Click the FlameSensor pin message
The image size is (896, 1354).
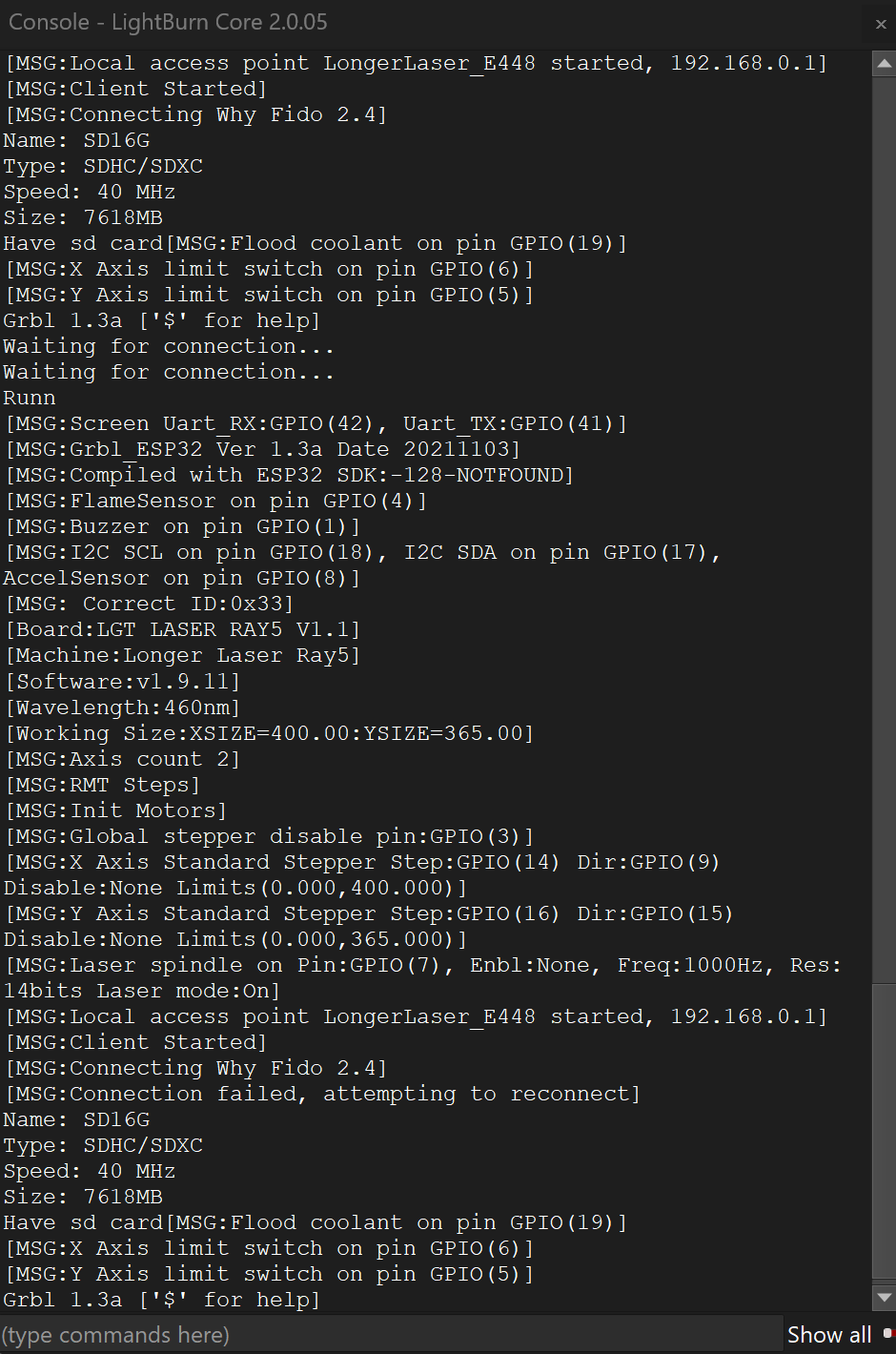[215, 501]
